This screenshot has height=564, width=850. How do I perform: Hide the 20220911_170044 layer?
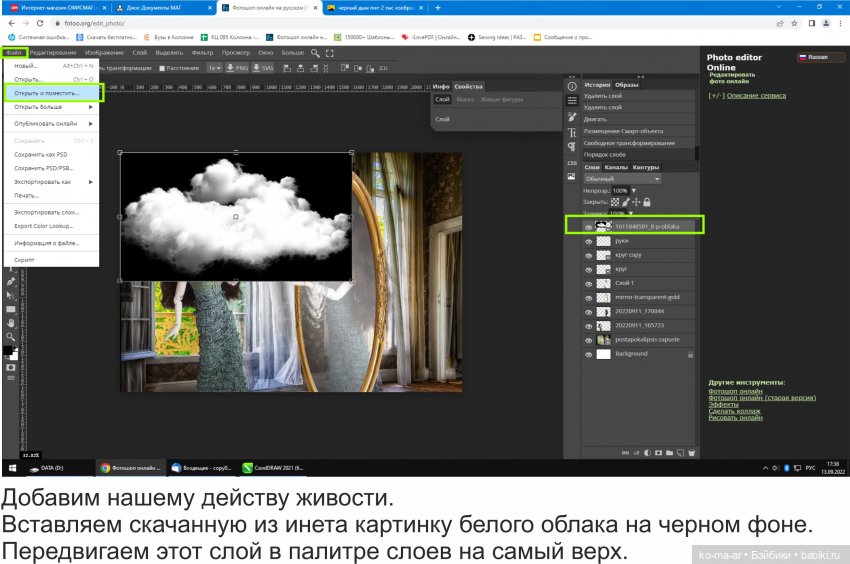click(x=589, y=312)
